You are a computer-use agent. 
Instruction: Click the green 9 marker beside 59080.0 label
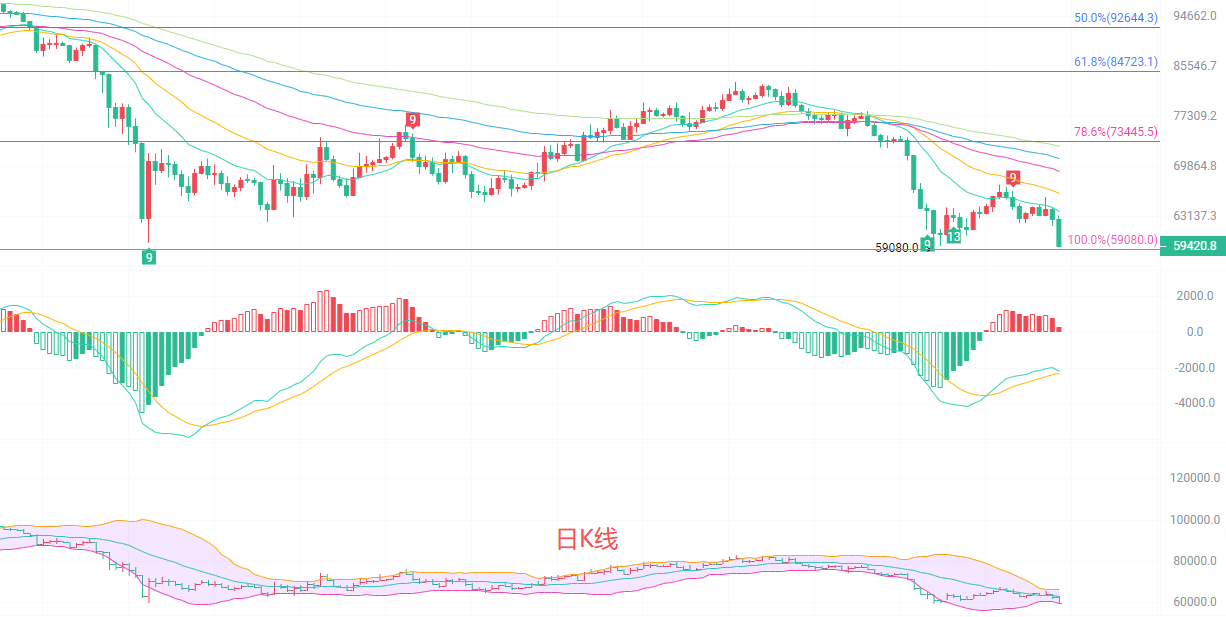click(928, 244)
